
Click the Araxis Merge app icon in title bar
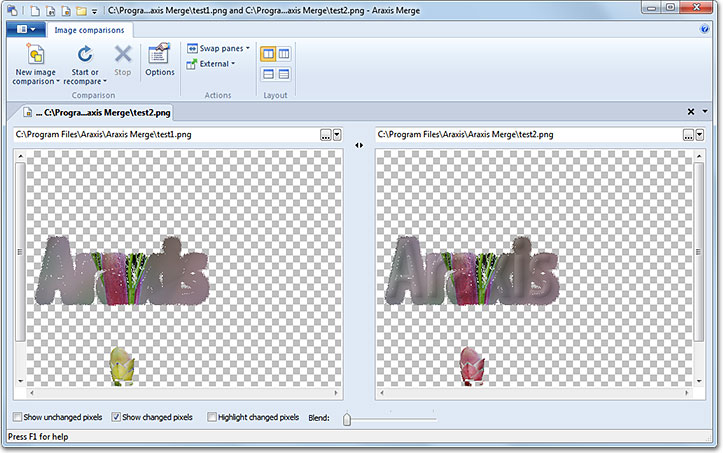[12, 10]
